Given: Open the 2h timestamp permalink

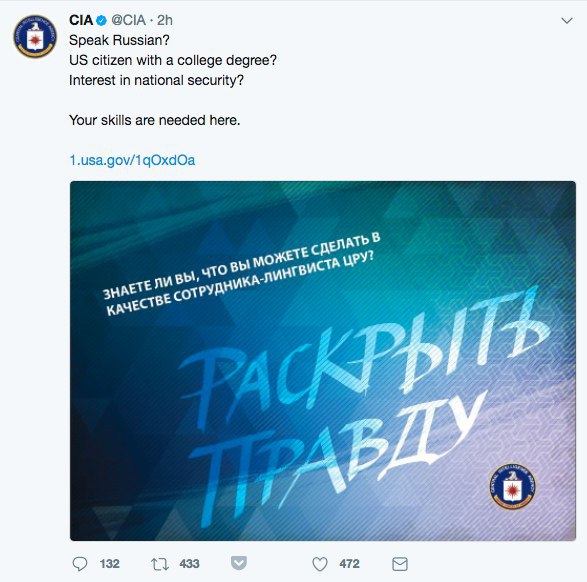Looking at the screenshot, I should tap(165, 20).
